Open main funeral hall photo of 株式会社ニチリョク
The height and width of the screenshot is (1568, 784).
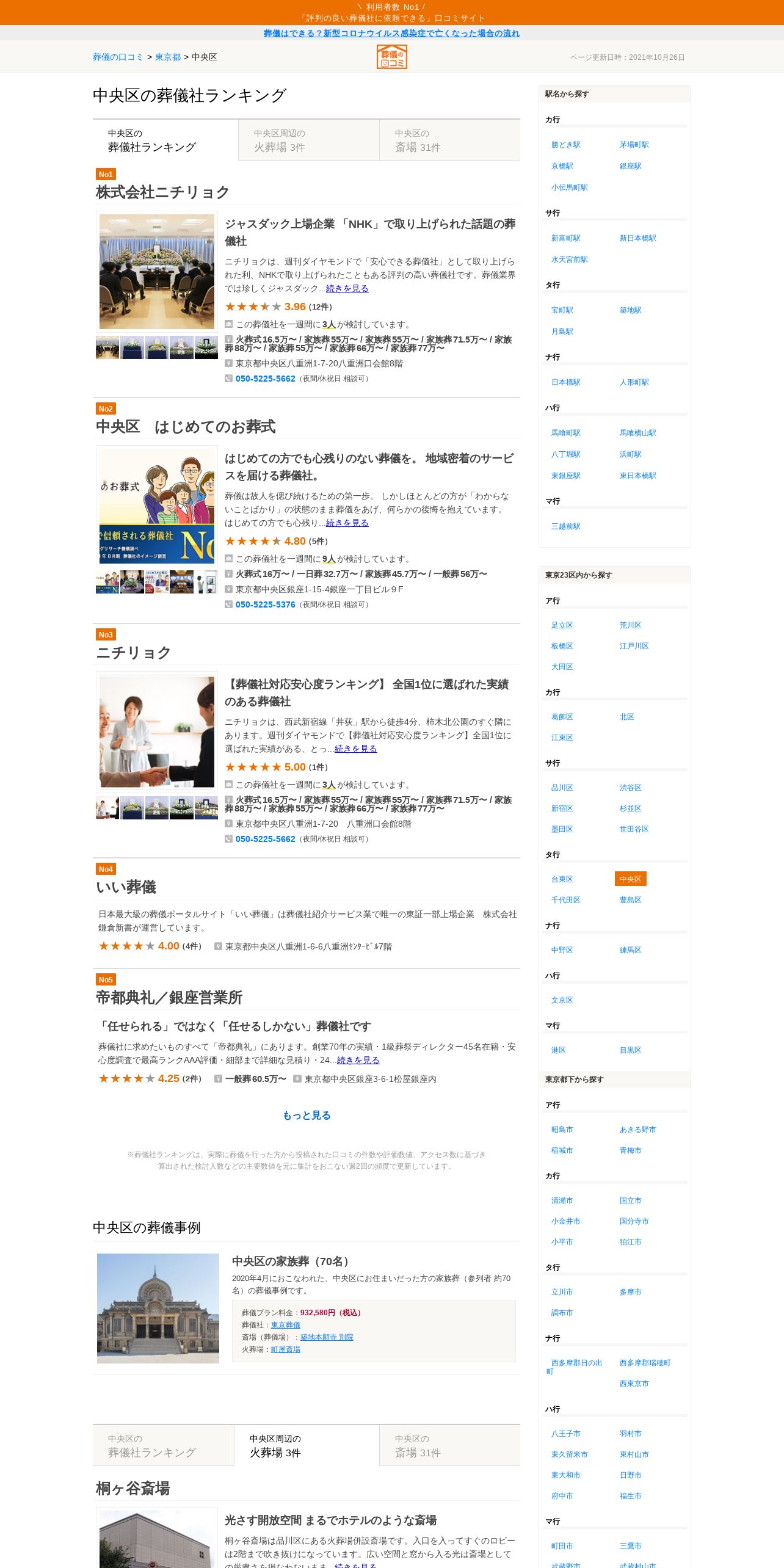coord(157,272)
